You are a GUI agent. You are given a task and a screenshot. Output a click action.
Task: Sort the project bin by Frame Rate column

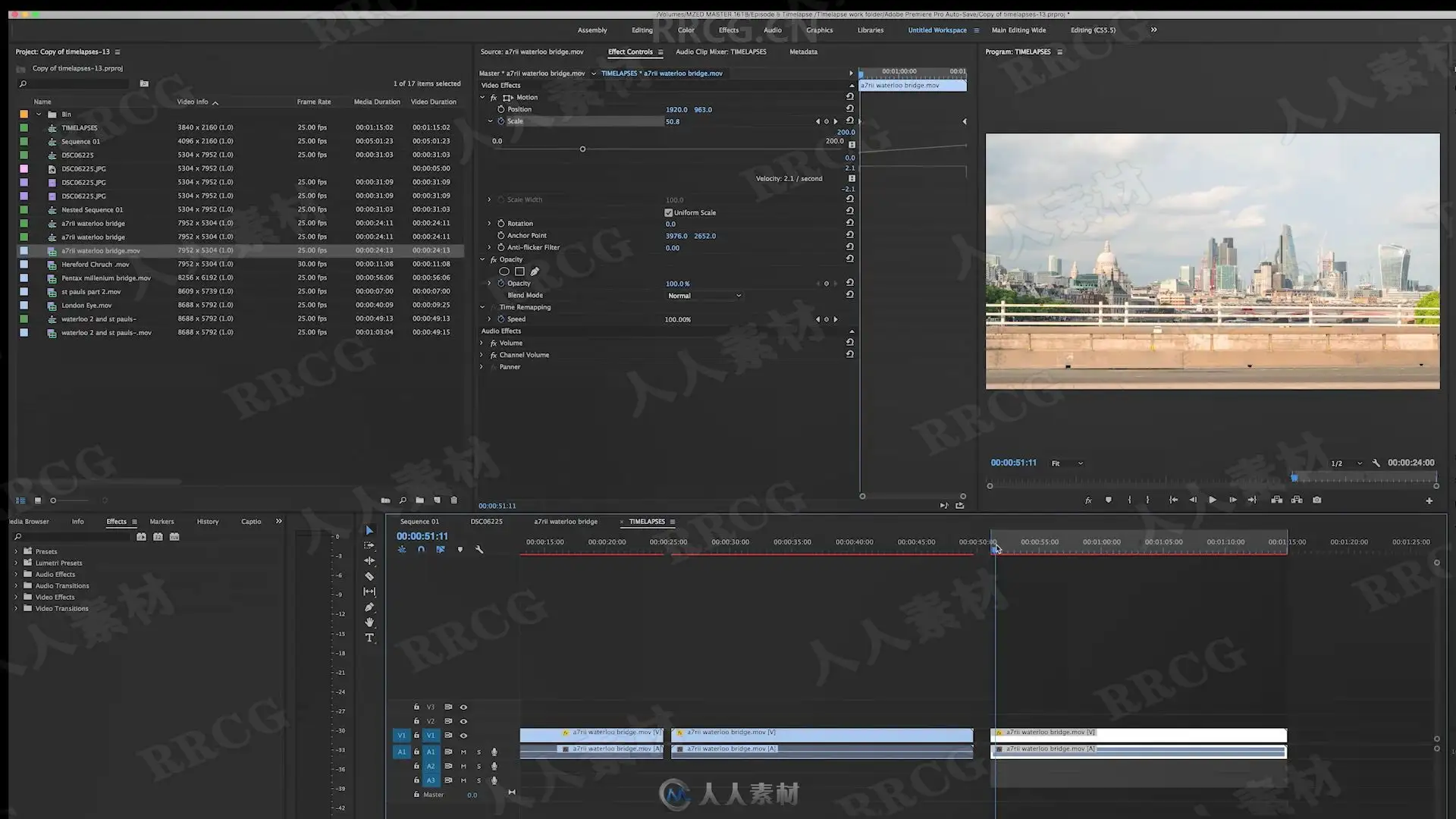click(x=313, y=102)
